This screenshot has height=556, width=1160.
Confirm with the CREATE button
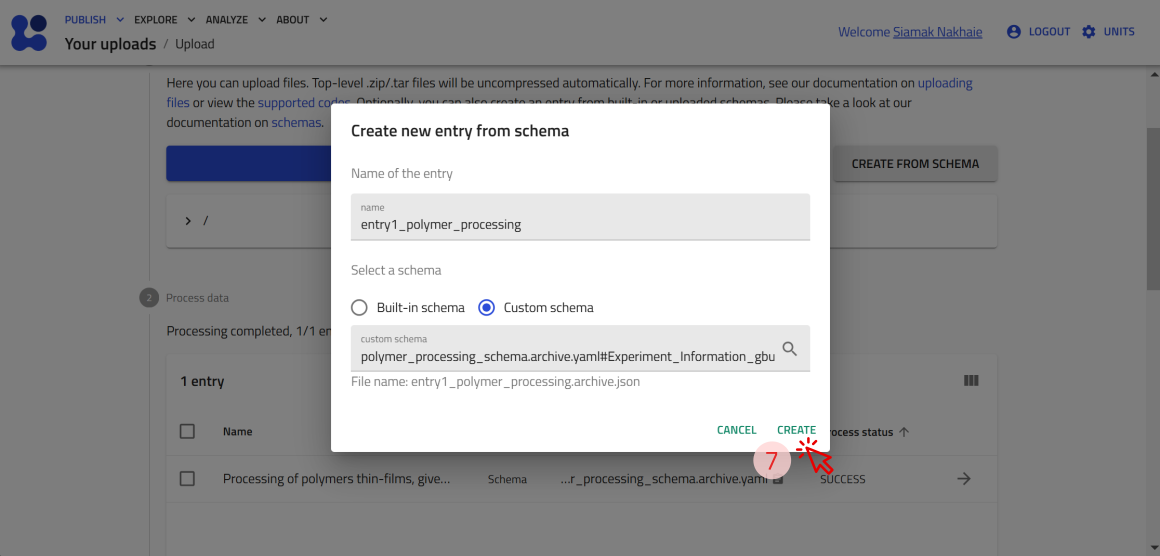[796, 430]
